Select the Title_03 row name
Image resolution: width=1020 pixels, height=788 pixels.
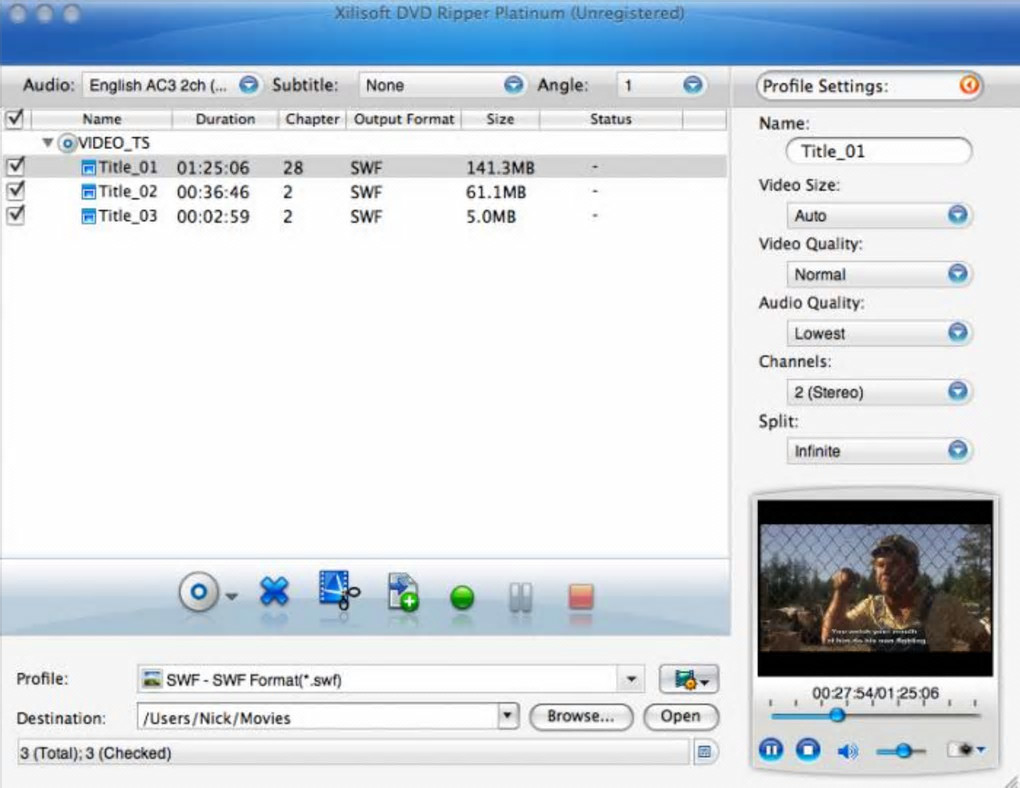pos(128,216)
